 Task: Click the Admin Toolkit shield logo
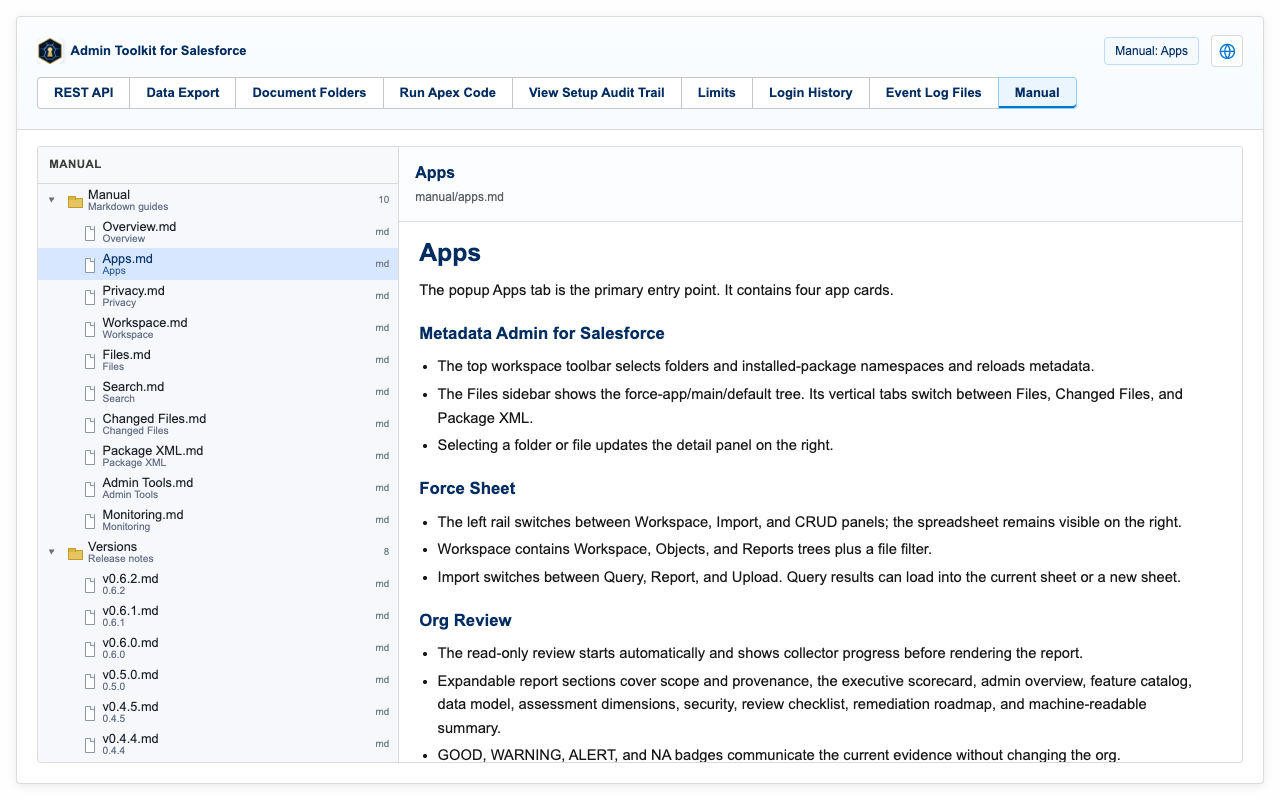pyautogui.click(x=50, y=51)
